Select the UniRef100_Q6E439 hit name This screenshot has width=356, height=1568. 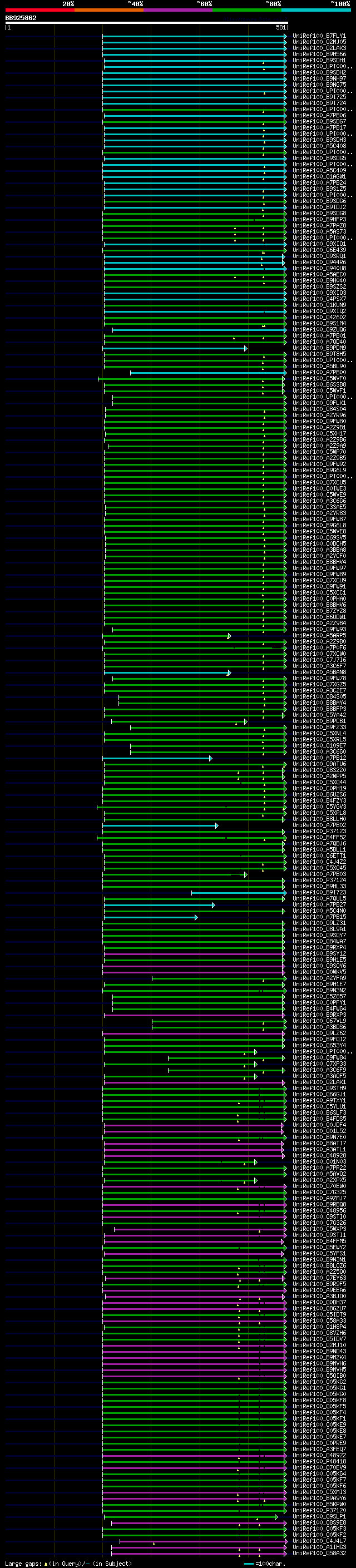click(319, 250)
